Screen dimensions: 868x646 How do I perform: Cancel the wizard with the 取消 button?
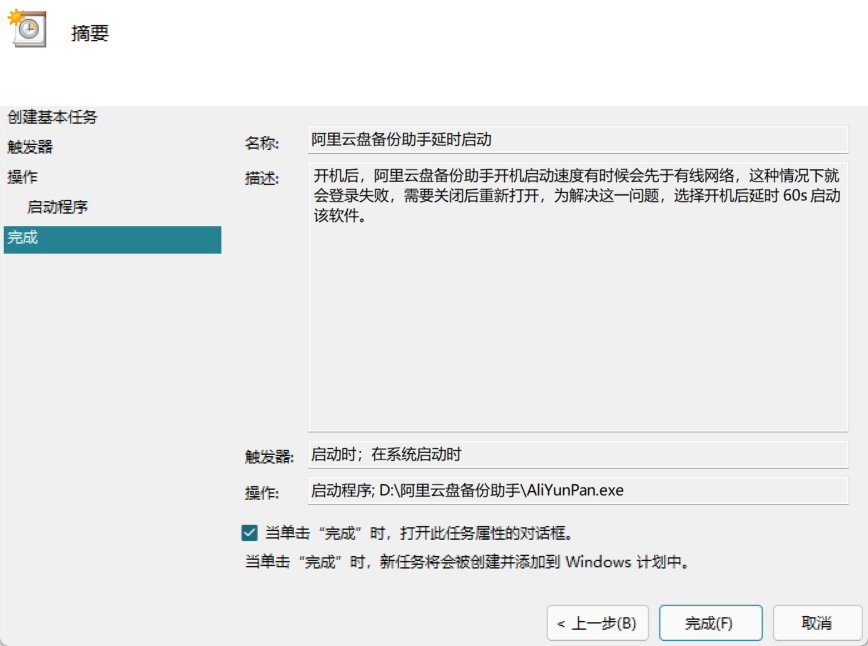click(817, 623)
